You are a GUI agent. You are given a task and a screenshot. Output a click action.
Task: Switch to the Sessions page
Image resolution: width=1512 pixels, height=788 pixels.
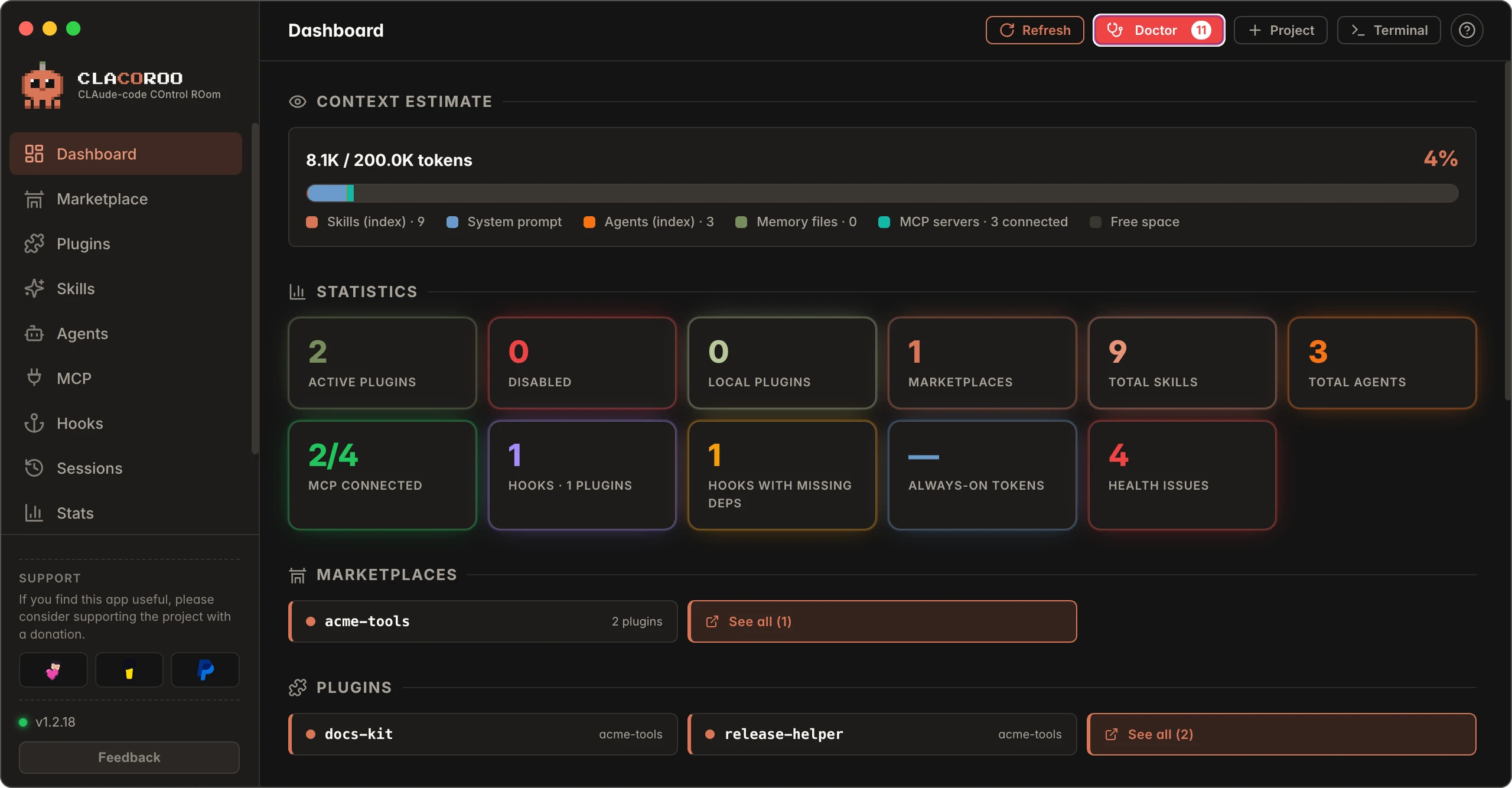click(126, 468)
